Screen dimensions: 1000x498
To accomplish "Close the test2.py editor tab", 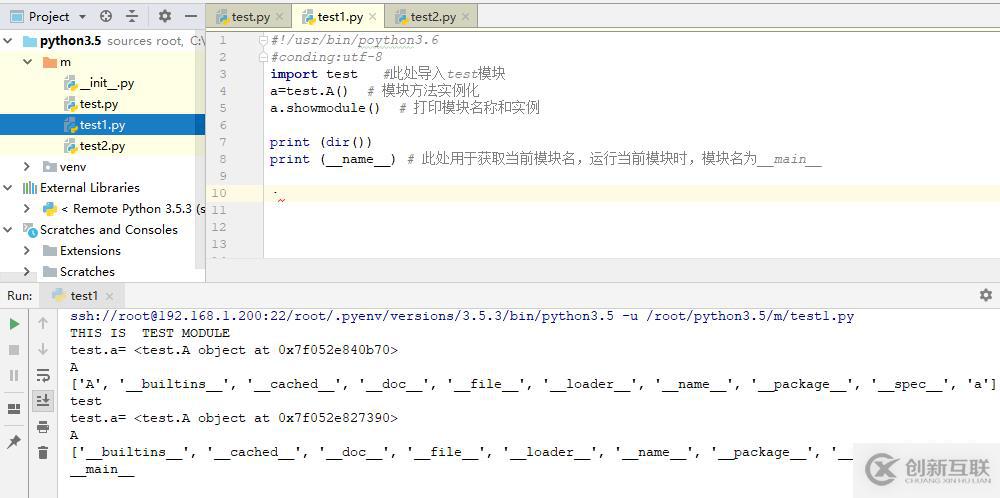I will [x=466, y=17].
